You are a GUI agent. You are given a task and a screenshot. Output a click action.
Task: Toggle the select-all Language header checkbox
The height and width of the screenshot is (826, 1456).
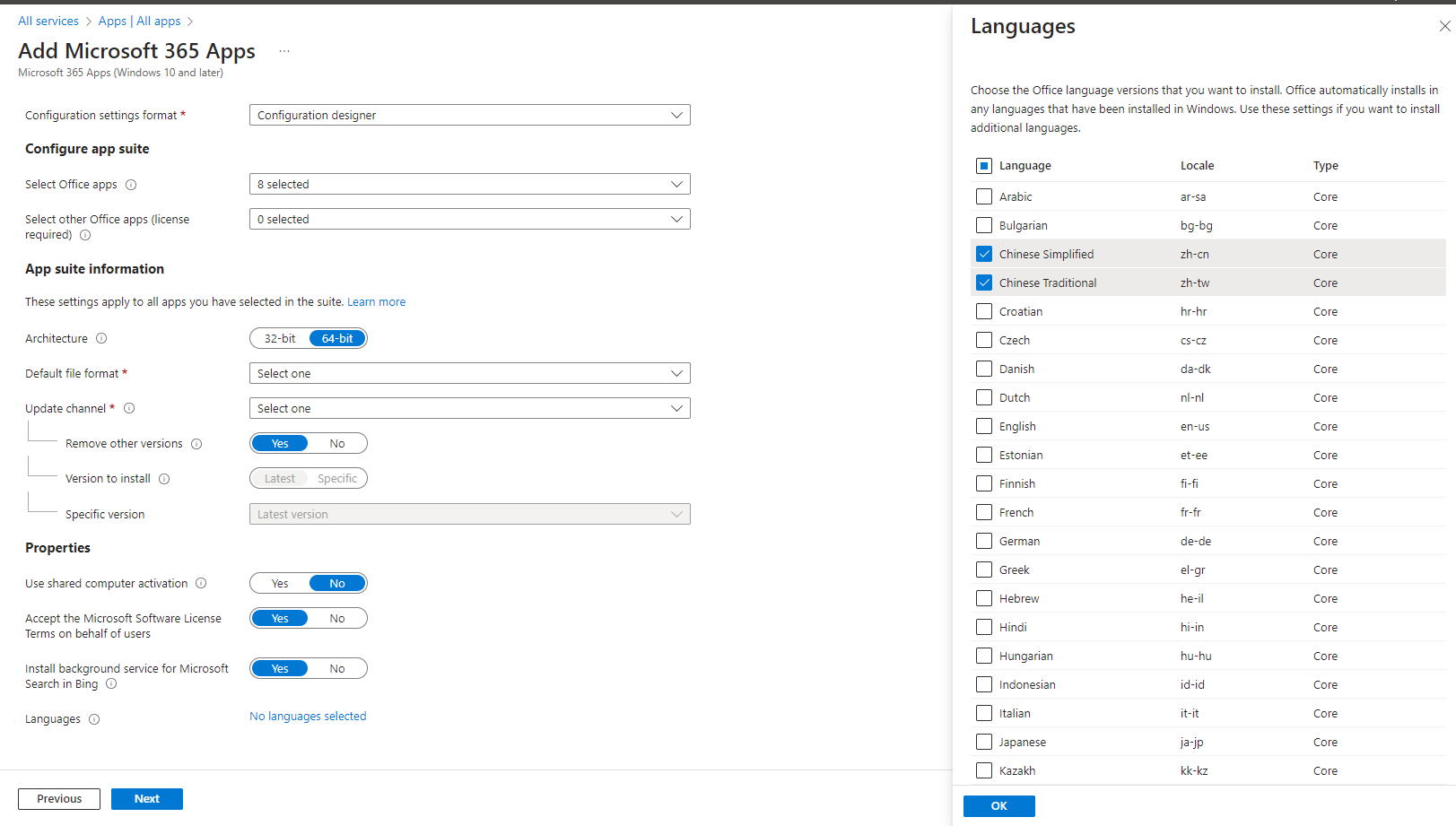[984, 166]
